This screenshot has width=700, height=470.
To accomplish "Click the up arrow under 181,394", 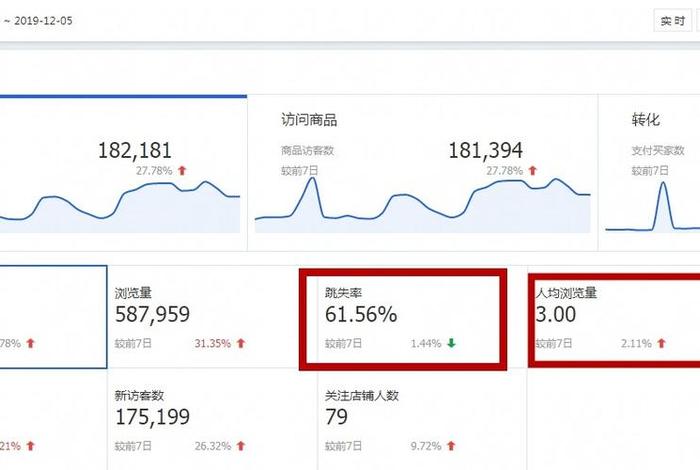I will point(533,171).
